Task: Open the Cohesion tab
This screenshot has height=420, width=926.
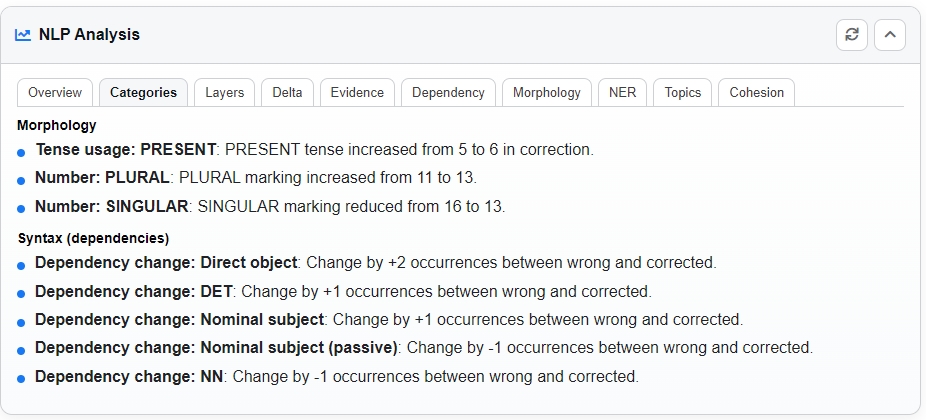Action: (x=756, y=92)
